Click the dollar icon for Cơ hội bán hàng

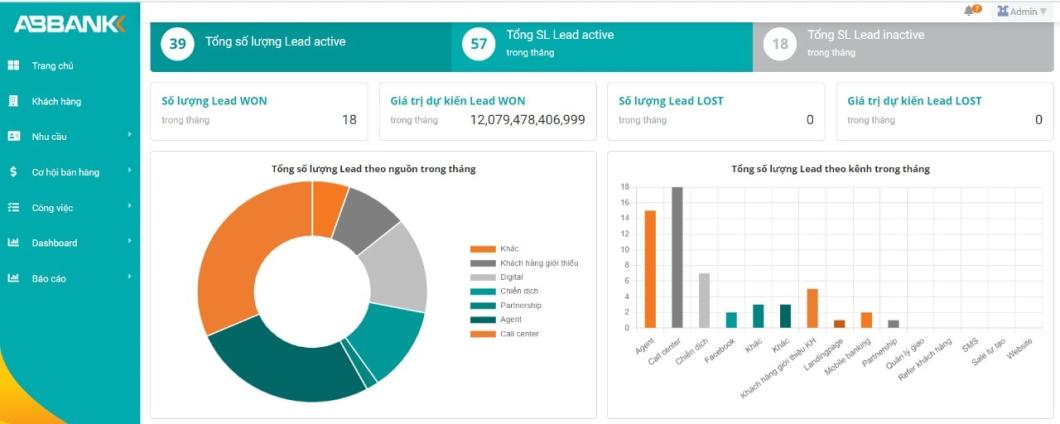(13, 172)
